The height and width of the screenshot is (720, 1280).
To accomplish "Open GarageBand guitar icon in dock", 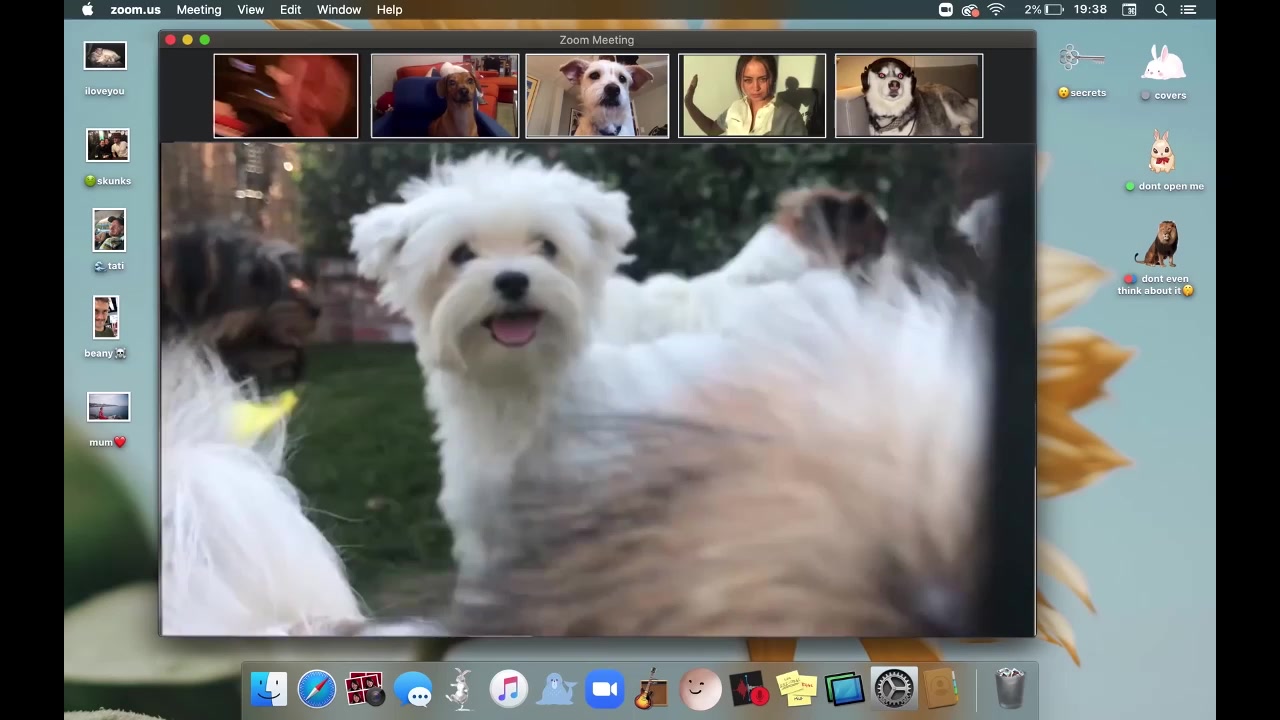I will click(651, 690).
